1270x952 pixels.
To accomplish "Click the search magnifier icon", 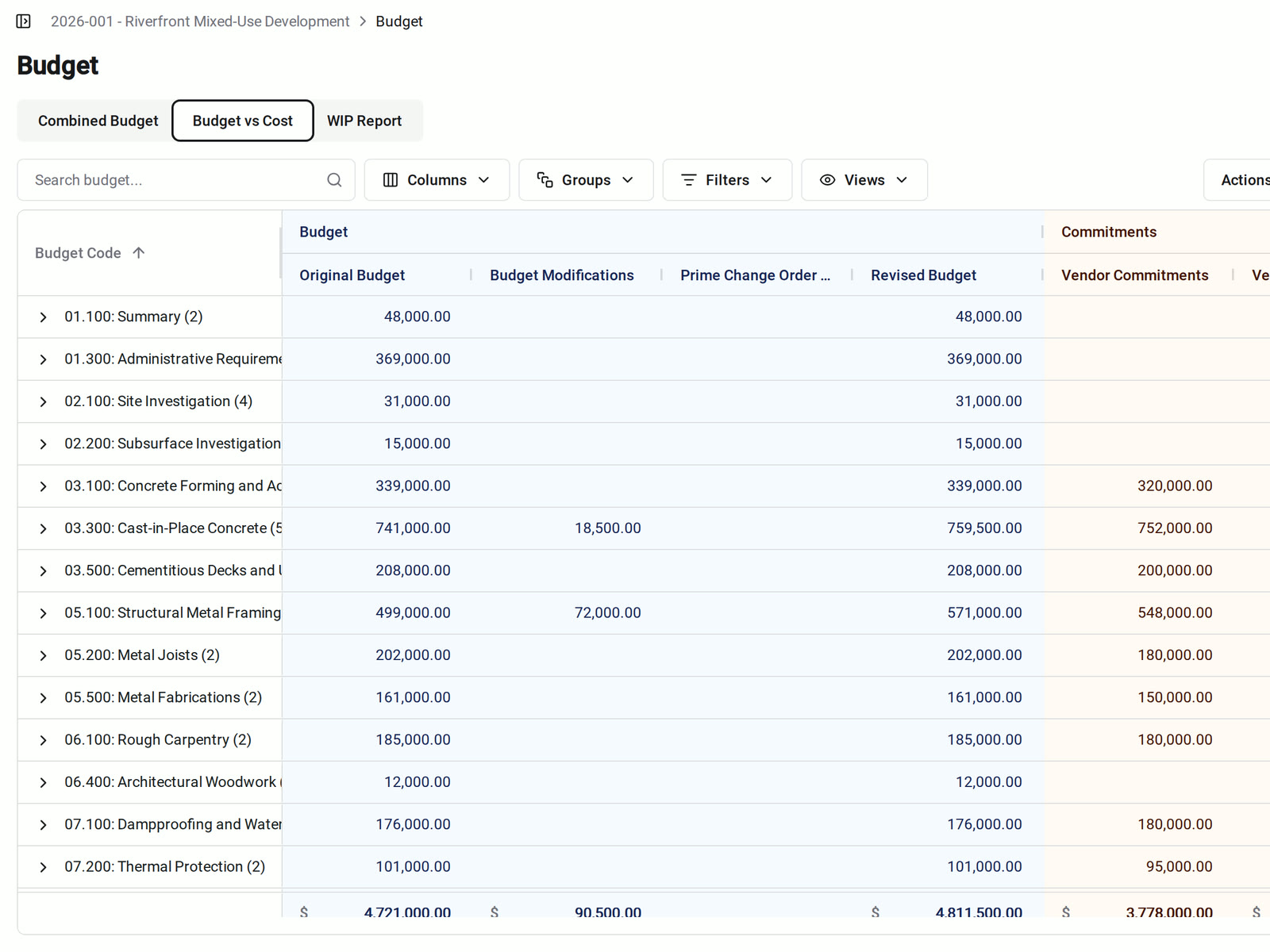I will 334,180.
